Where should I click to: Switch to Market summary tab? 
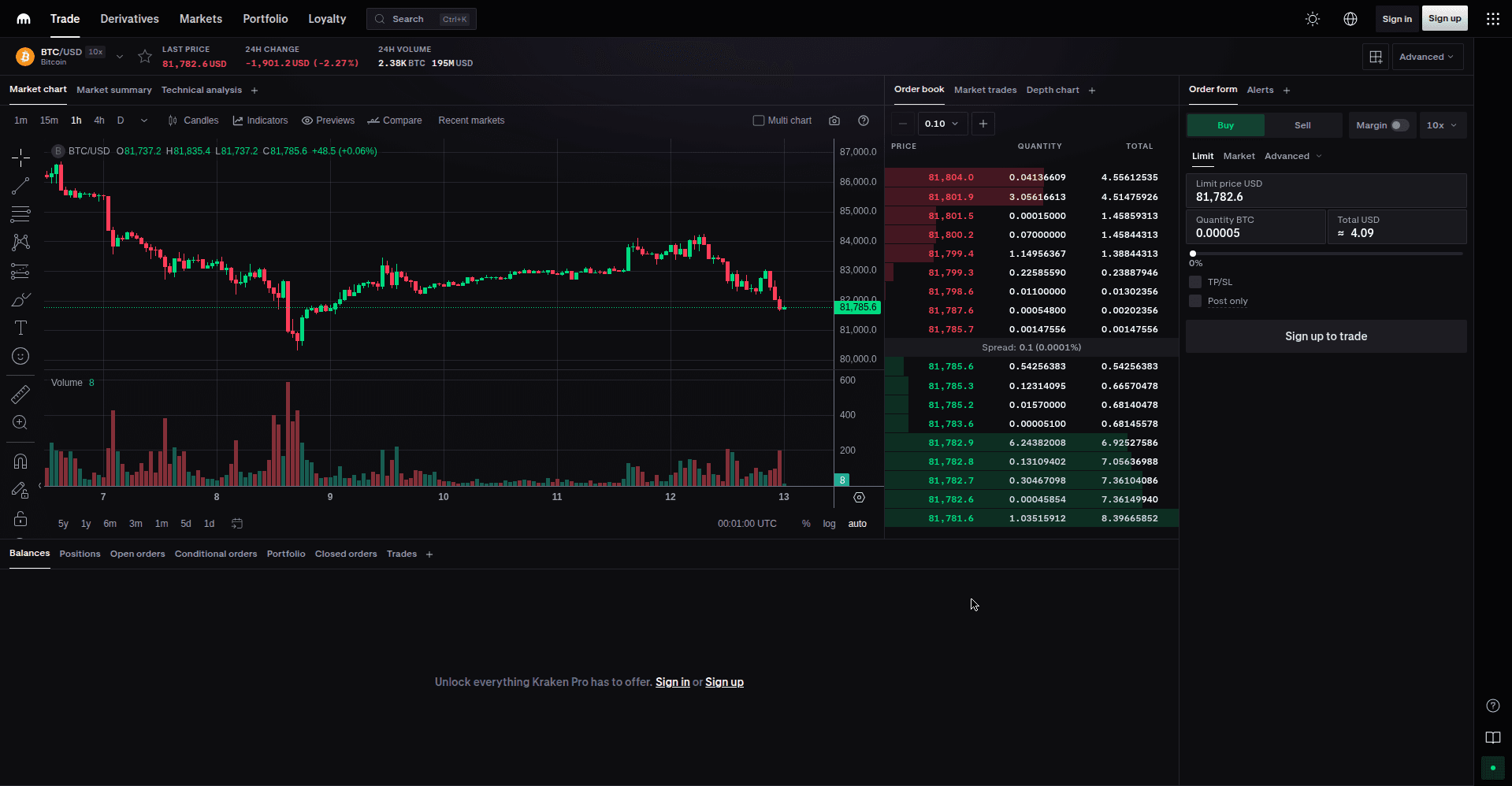114,90
